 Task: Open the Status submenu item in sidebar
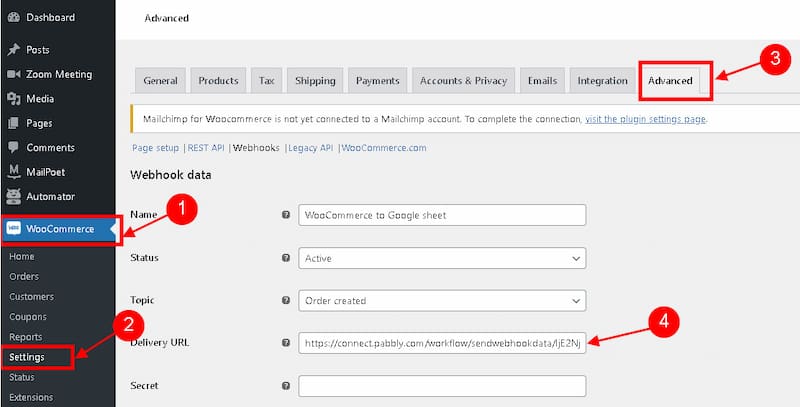pos(22,377)
